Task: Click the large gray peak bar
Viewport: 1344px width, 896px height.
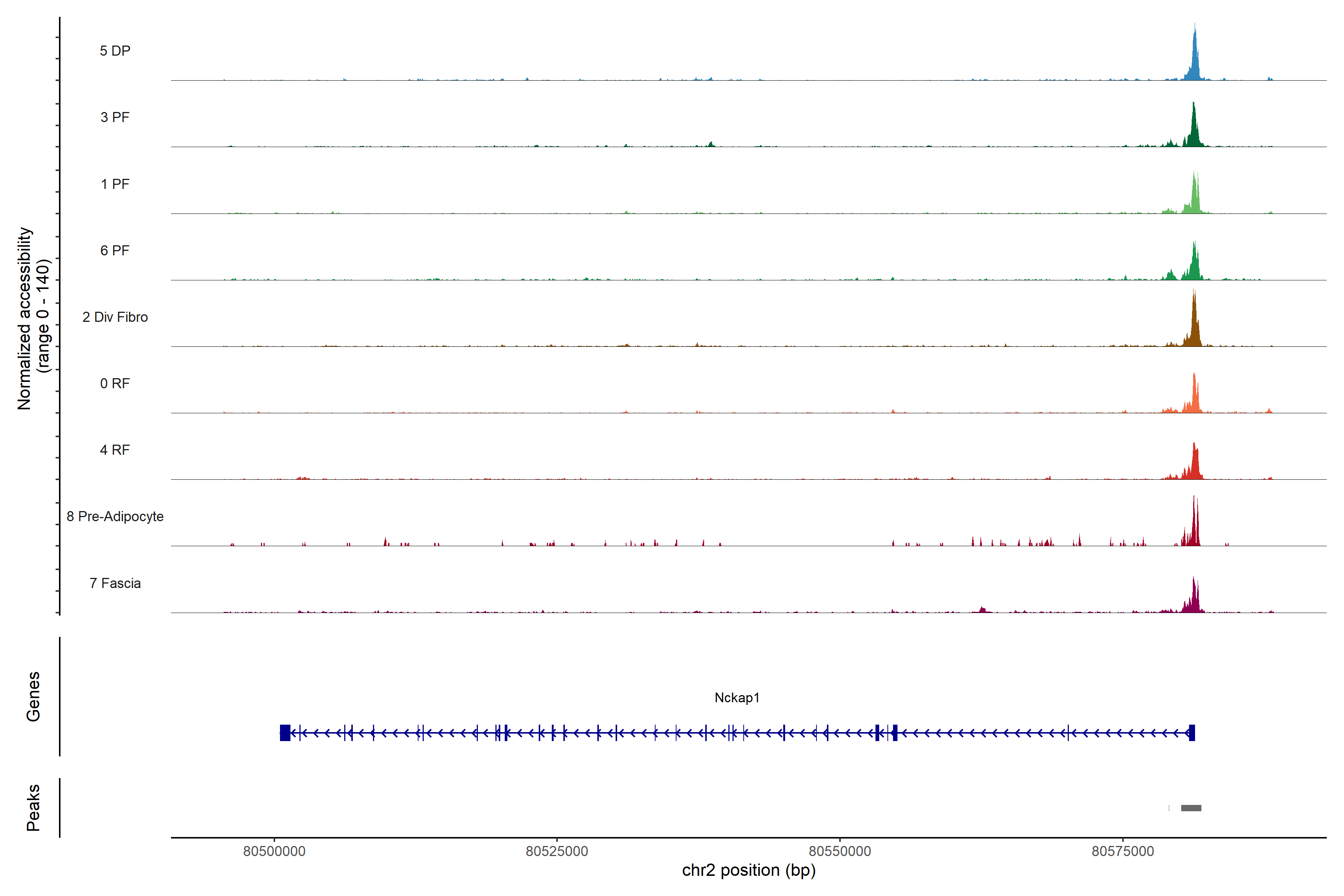Action: [x=1191, y=808]
